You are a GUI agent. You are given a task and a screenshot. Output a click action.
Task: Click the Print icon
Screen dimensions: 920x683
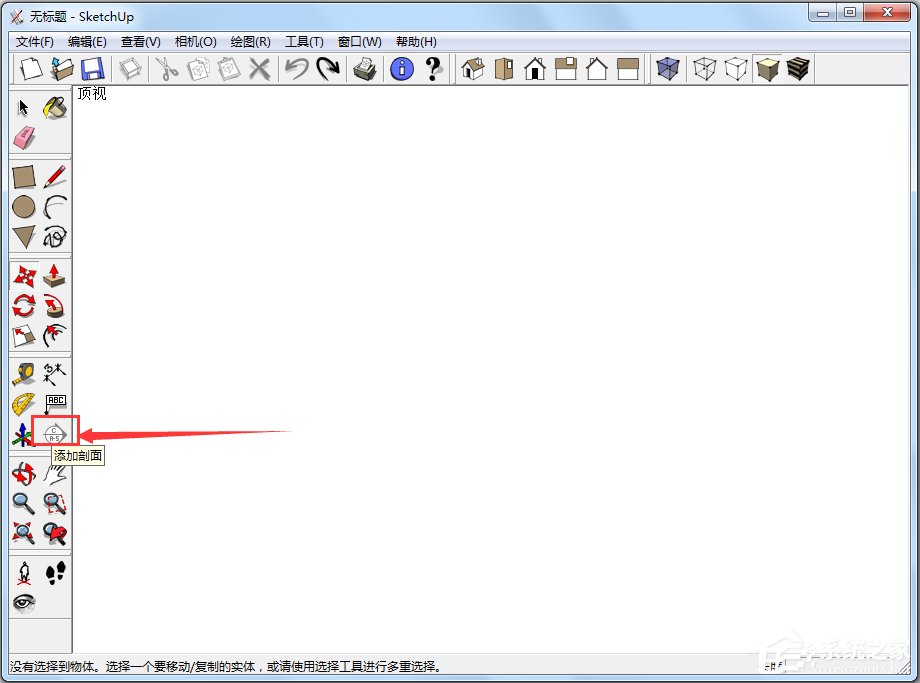[365, 69]
